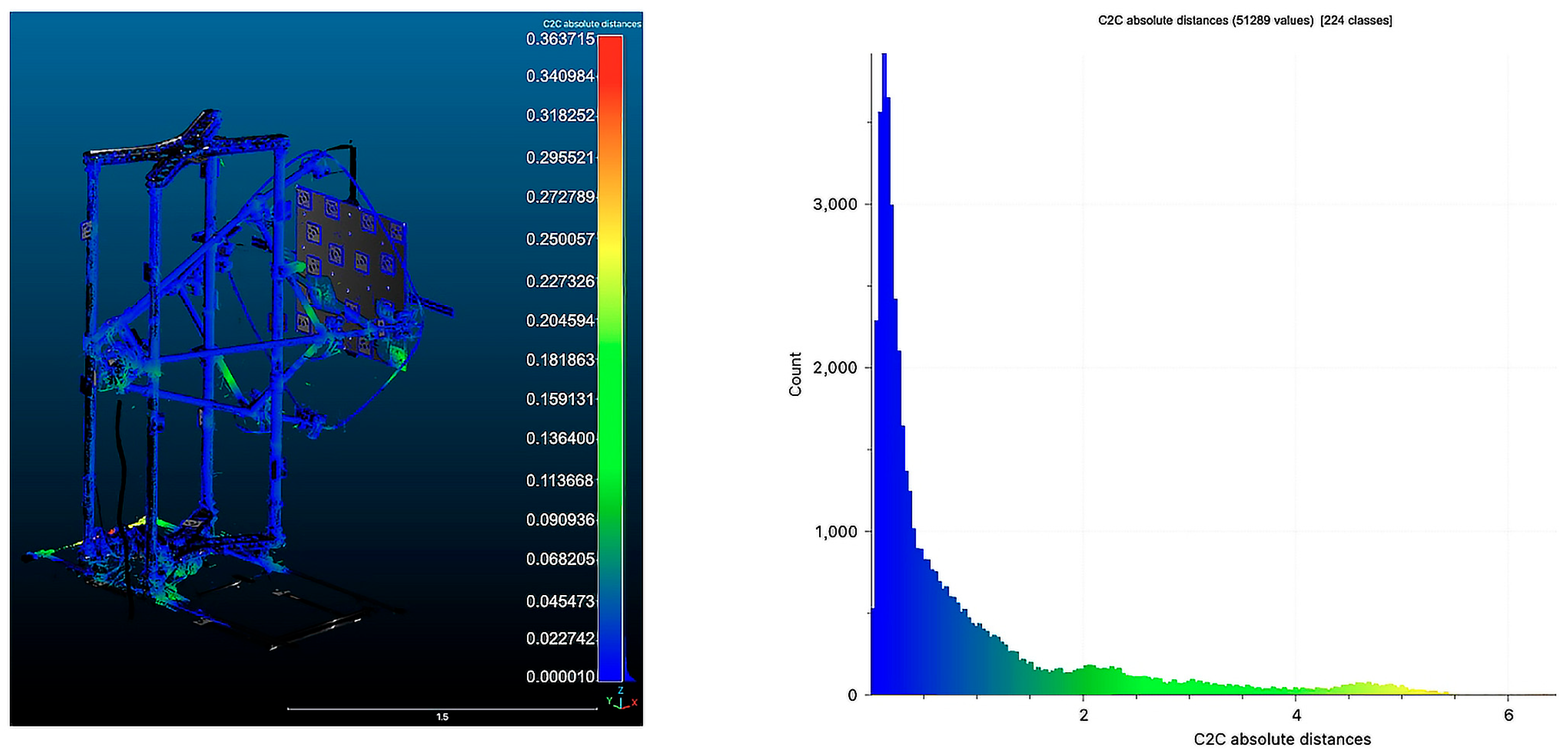Click the Count y-axis label

pyautogui.click(x=795, y=374)
